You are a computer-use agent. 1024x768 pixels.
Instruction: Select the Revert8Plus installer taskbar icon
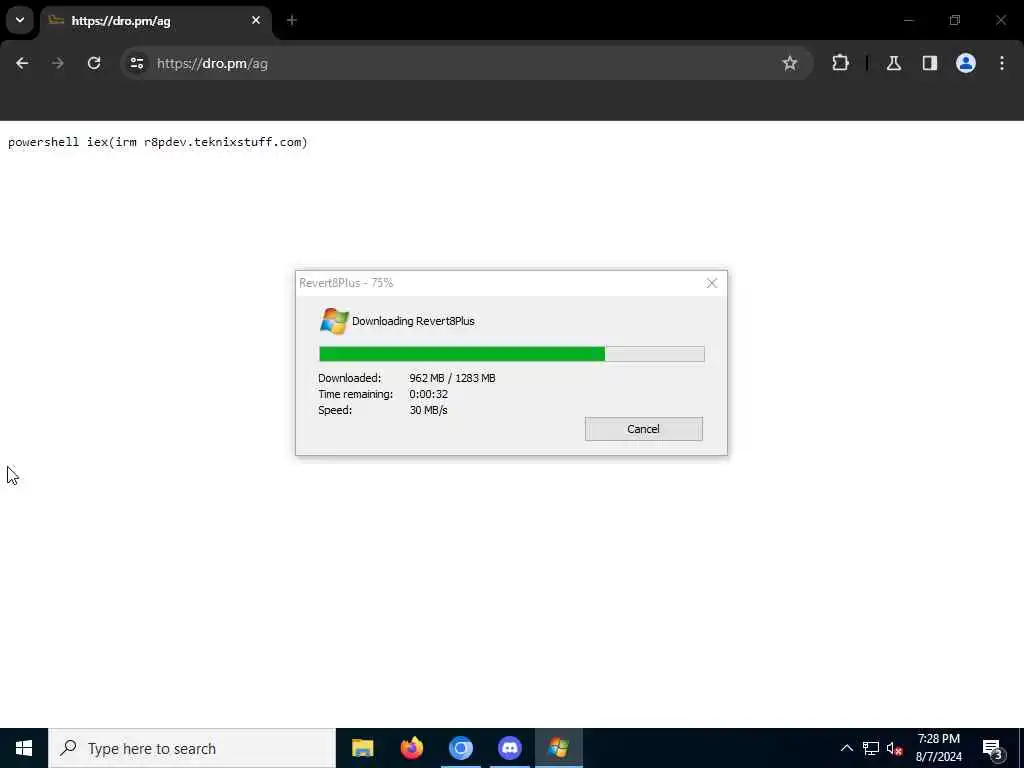tap(558, 748)
